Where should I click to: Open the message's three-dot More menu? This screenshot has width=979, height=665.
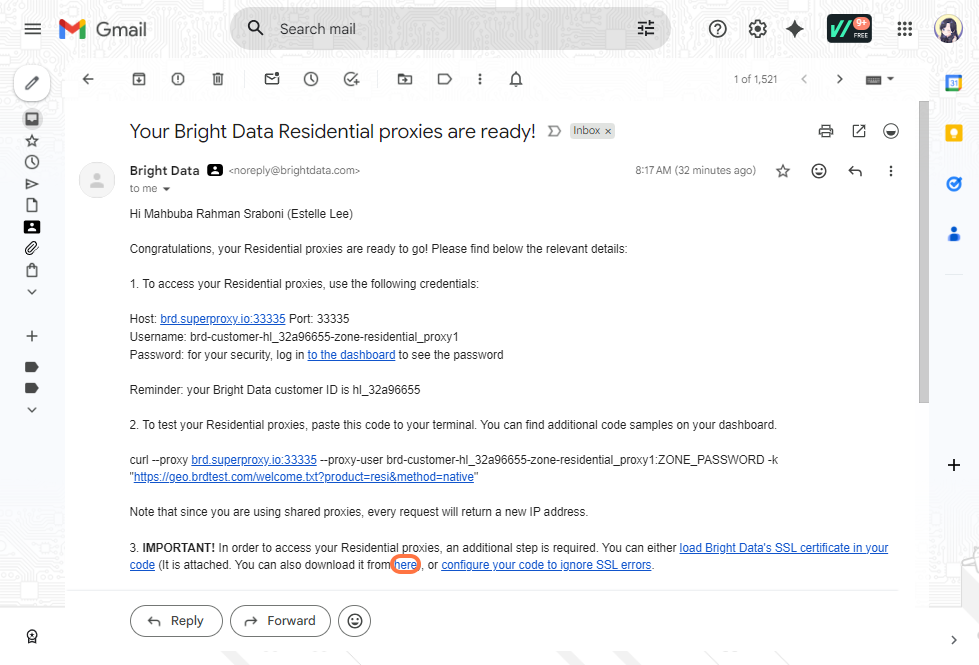(x=890, y=171)
